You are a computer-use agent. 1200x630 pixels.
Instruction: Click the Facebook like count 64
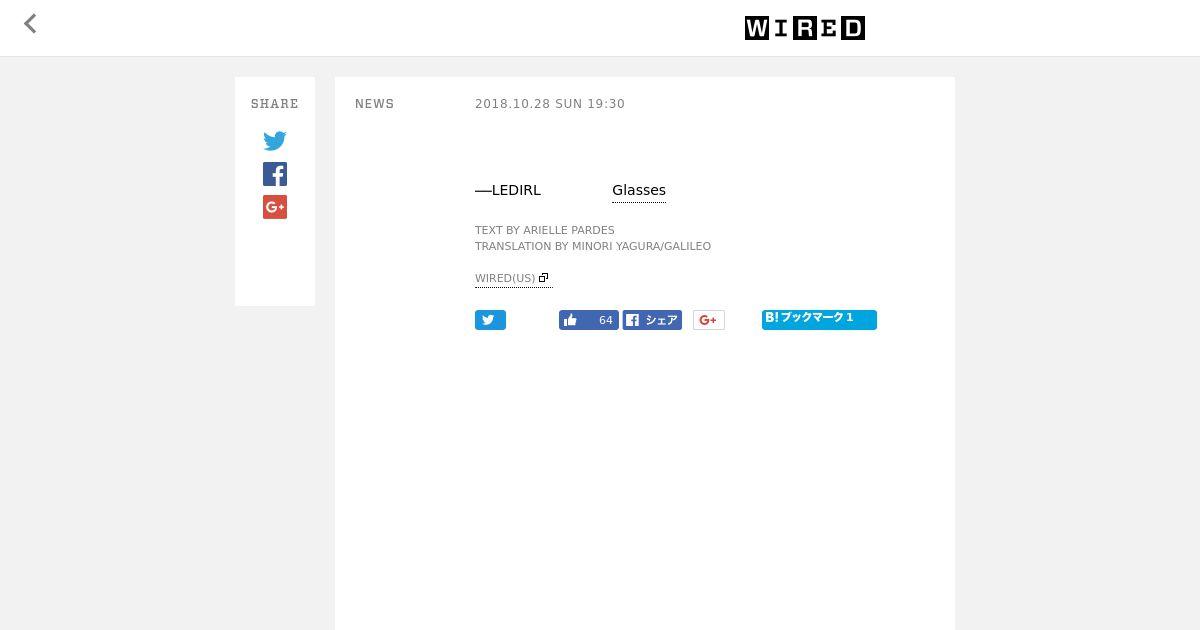coord(605,320)
